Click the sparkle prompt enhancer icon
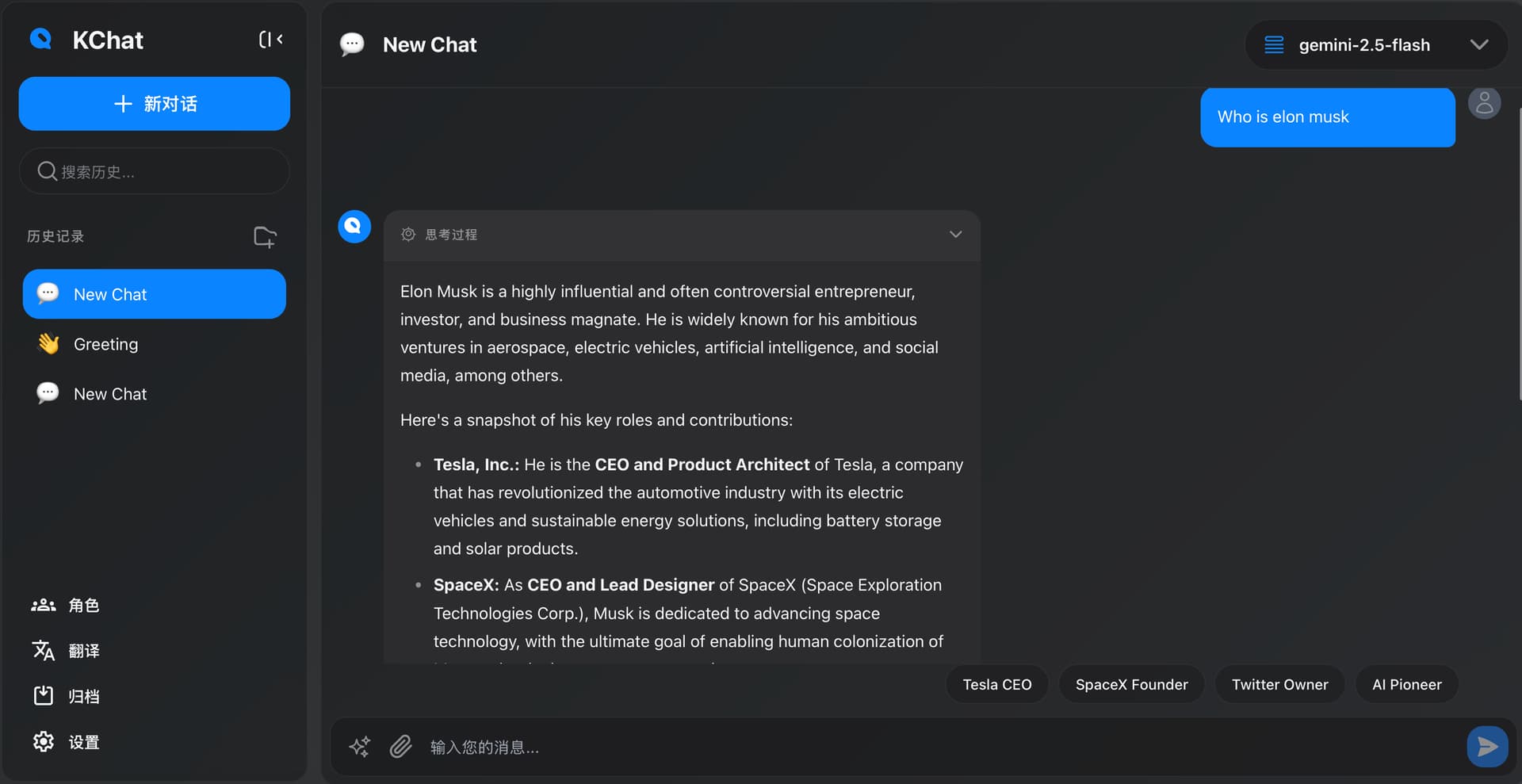Screen dimensions: 1522x784 click(x=359, y=747)
